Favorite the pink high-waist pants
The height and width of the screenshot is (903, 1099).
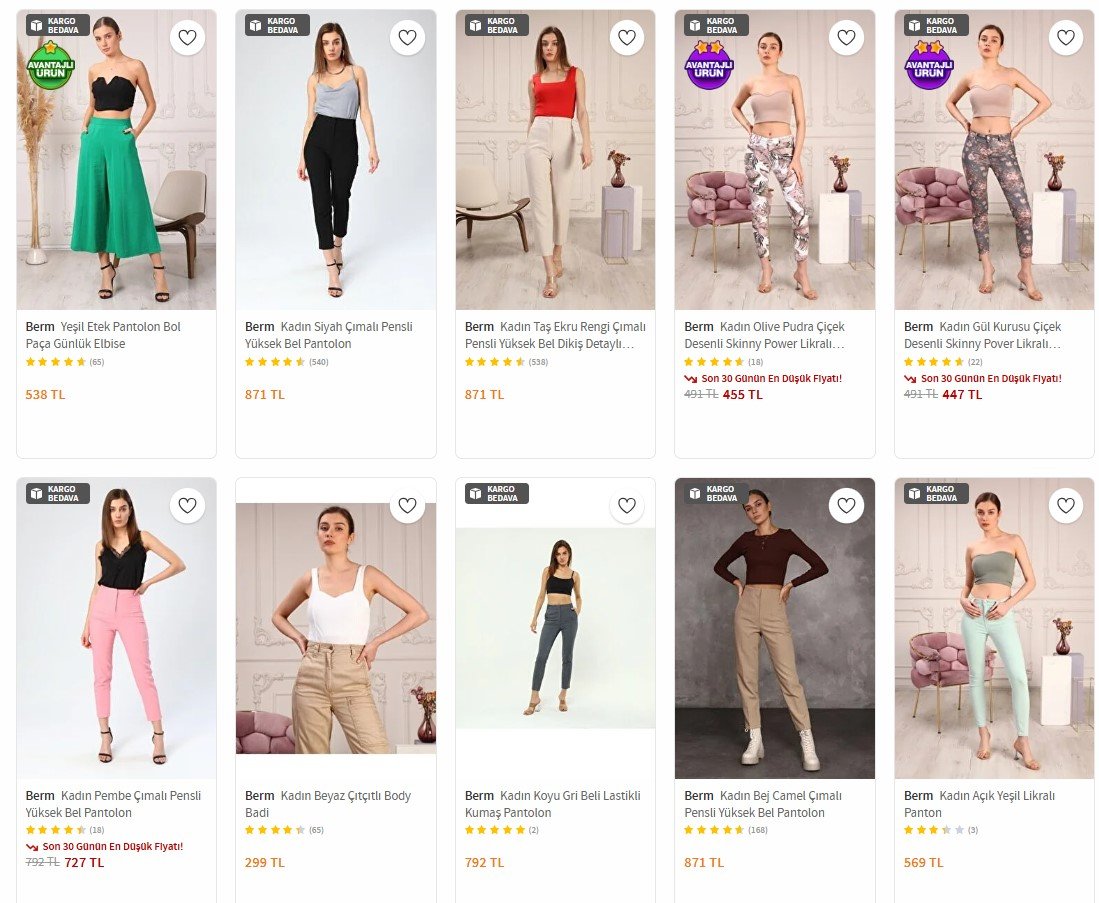point(187,506)
